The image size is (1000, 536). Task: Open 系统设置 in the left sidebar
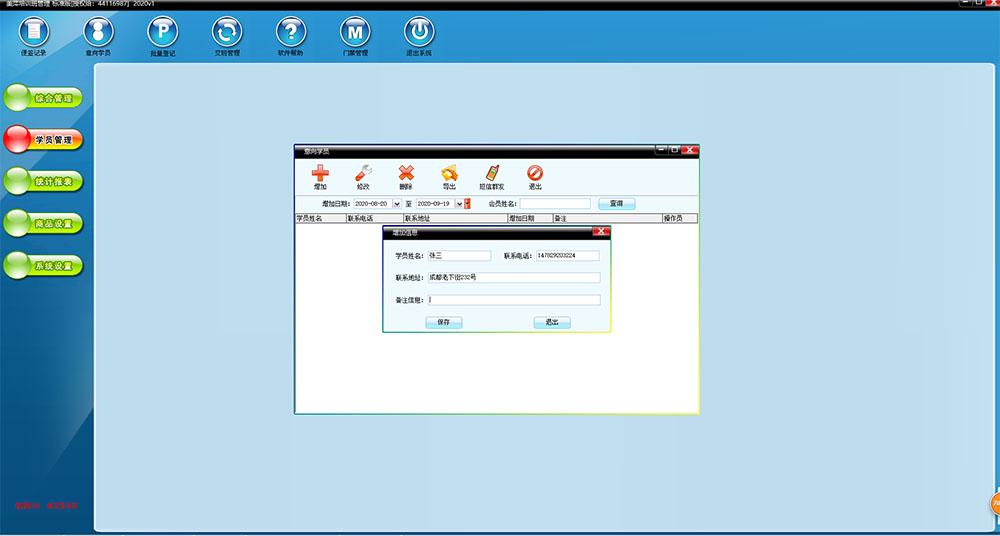(43, 266)
